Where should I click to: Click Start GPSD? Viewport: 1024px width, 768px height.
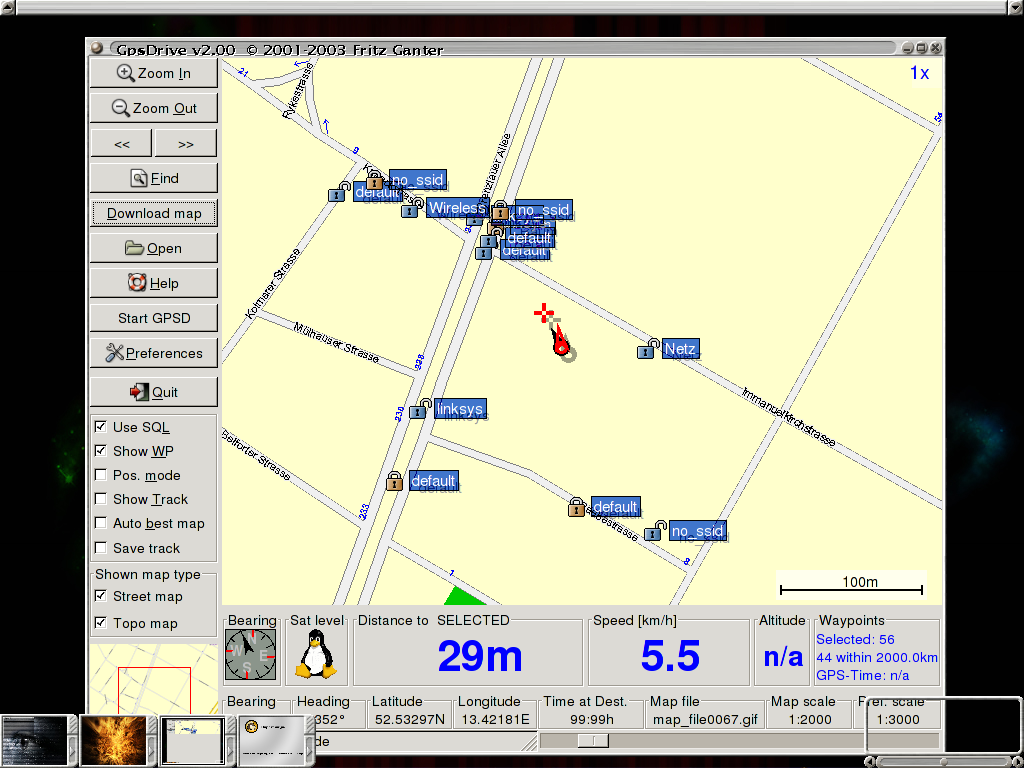(153, 318)
